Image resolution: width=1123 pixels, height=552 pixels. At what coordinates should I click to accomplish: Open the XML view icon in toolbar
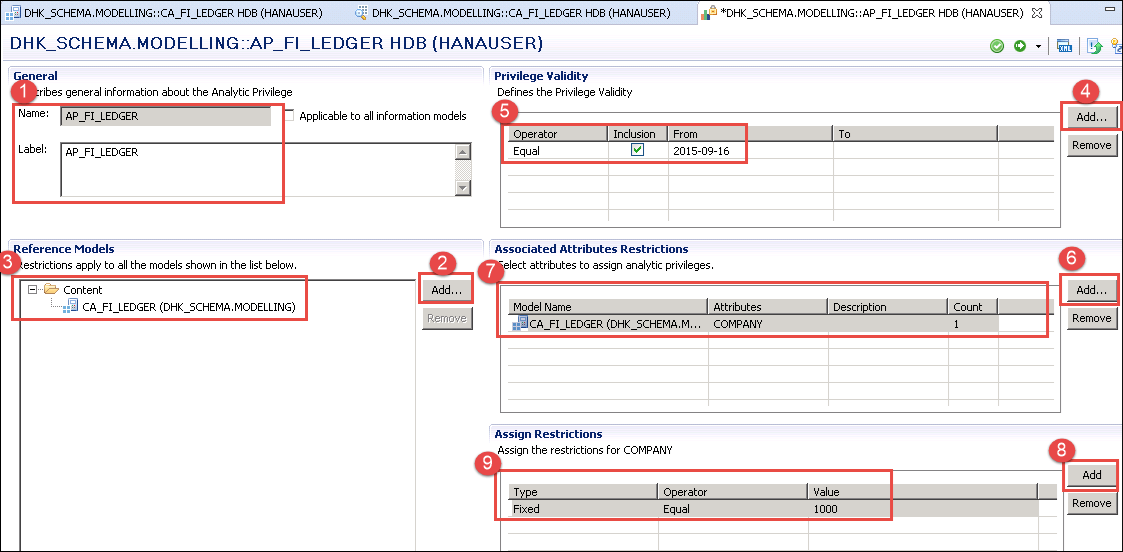pyautogui.click(x=1065, y=46)
